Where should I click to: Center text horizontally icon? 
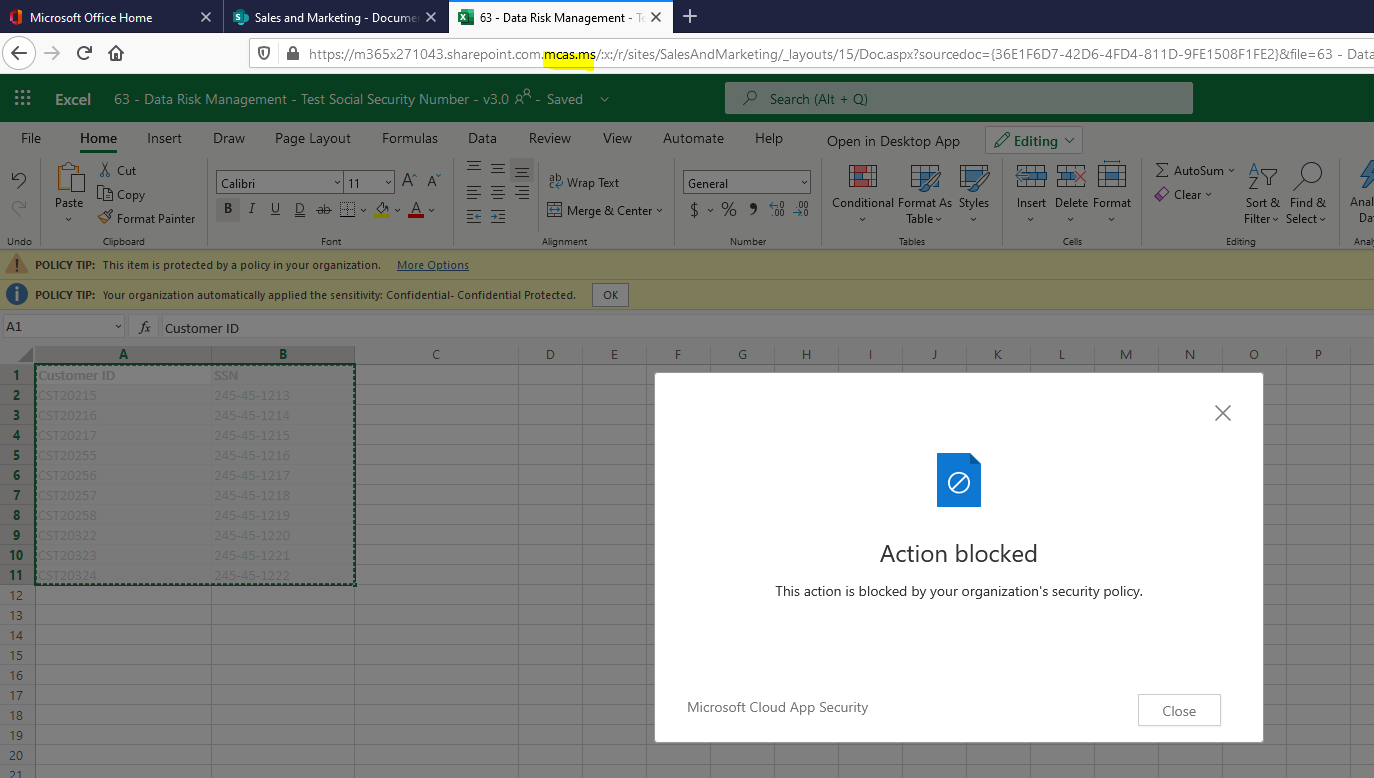(498, 192)
